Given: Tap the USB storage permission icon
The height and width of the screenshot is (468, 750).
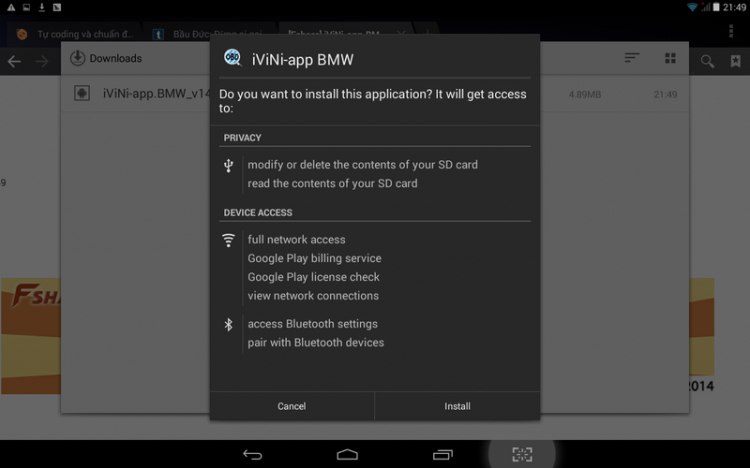Looking at the screenshot, I should (x=229, y=166).
